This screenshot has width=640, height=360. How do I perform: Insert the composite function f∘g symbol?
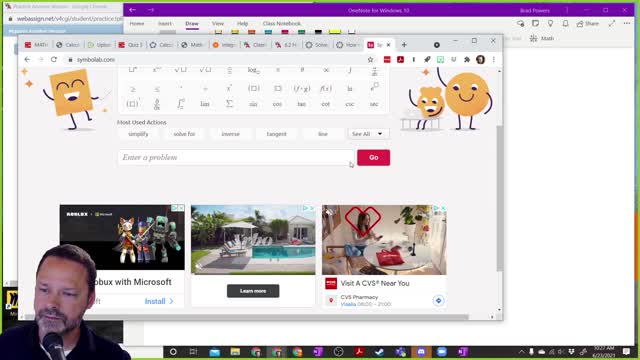pos(302,89)
